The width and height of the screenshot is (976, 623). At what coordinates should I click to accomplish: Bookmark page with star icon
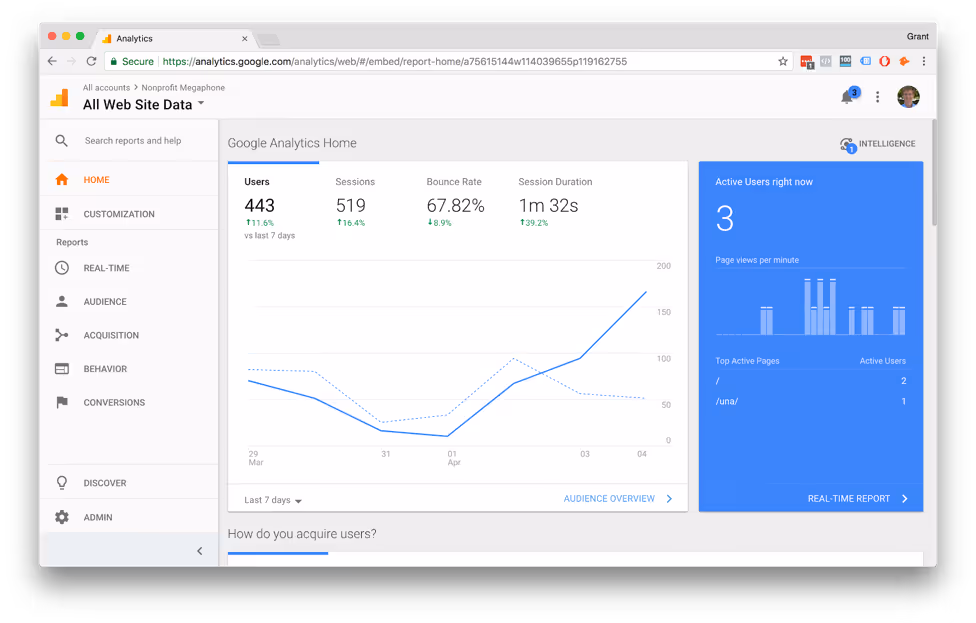pos(783,61)
